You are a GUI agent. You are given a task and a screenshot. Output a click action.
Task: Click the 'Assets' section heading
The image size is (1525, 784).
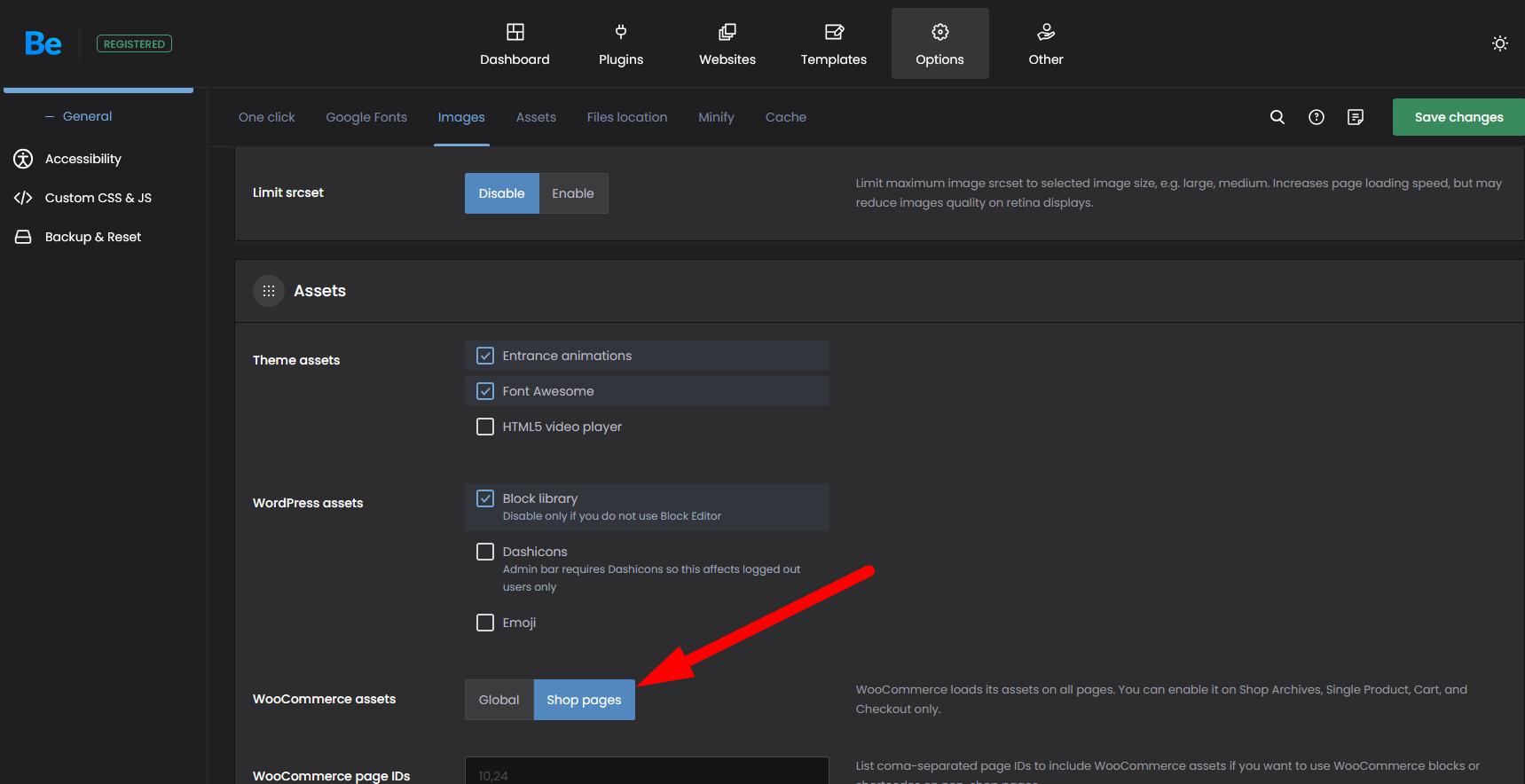point(320,291)
